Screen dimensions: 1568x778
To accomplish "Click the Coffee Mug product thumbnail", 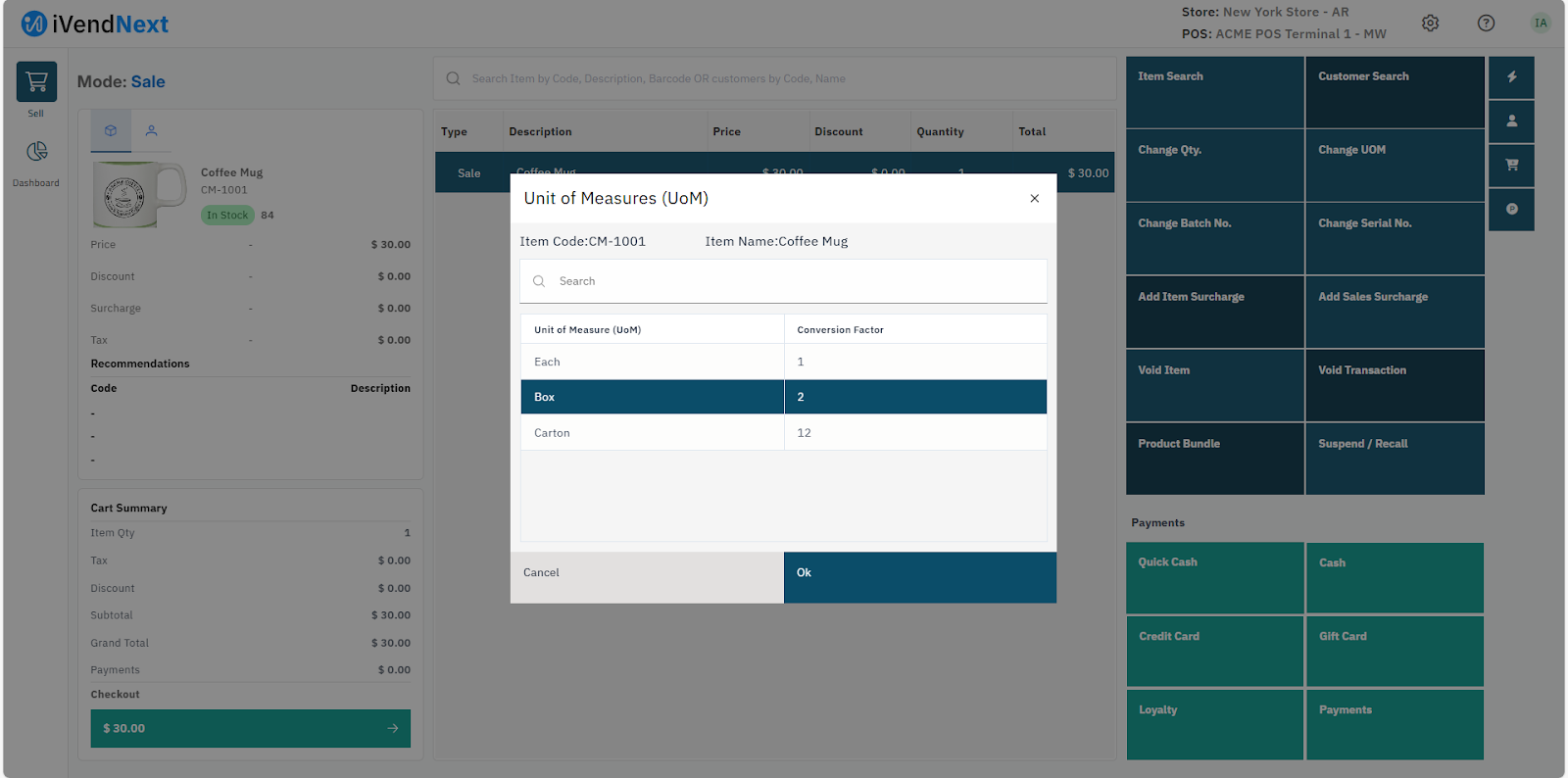I will pos(138,194).
